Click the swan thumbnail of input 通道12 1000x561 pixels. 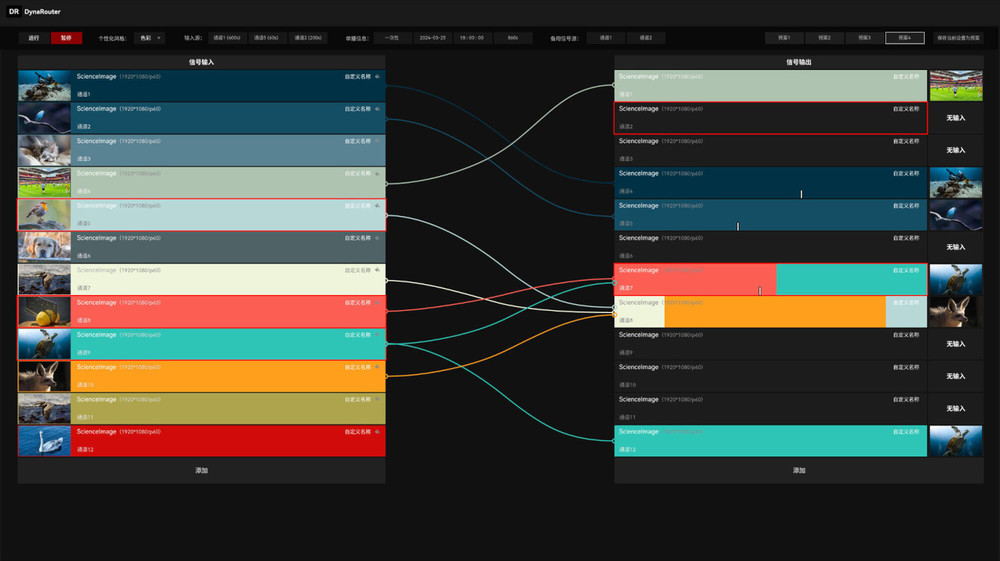point(44,441)
